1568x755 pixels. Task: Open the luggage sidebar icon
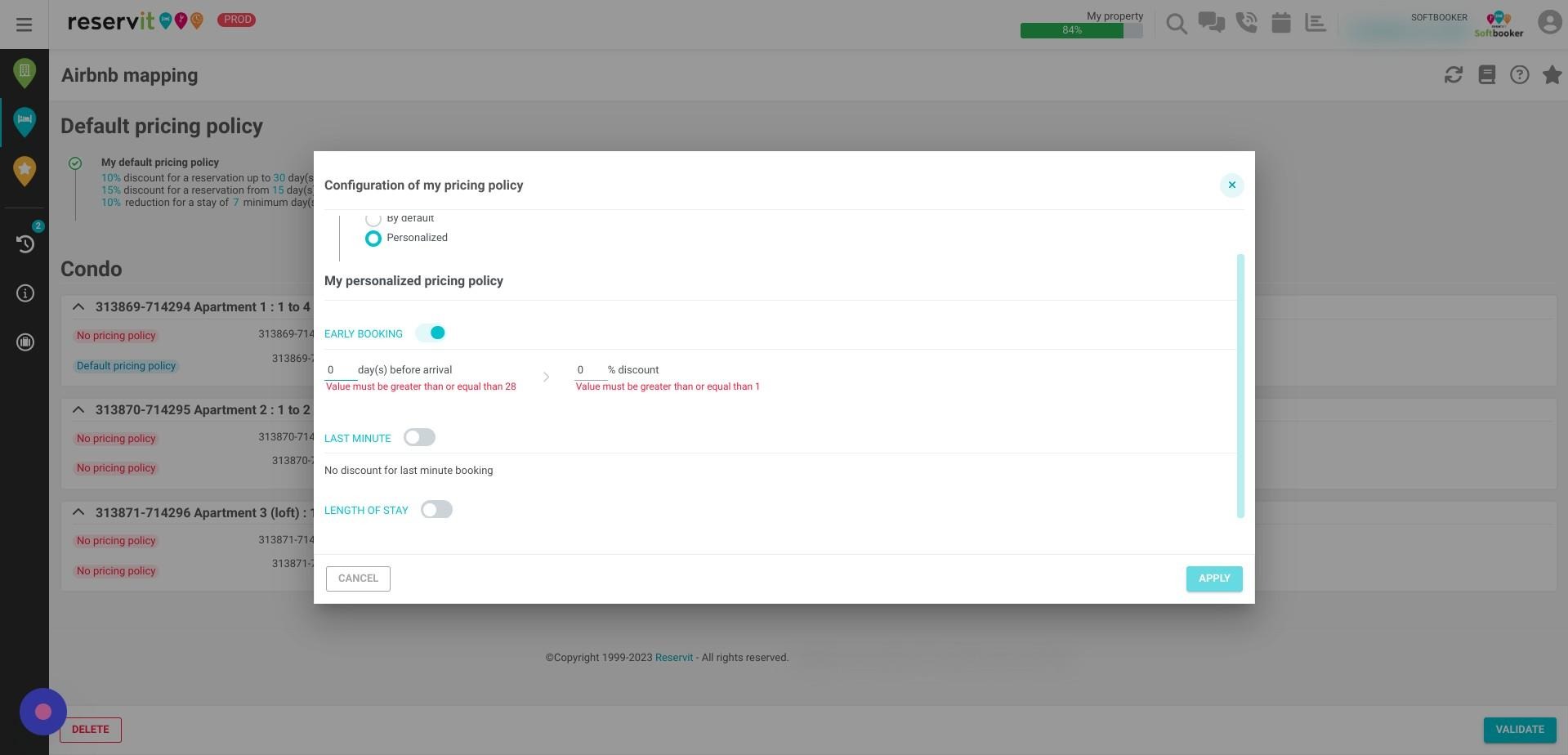coord(25,342)
